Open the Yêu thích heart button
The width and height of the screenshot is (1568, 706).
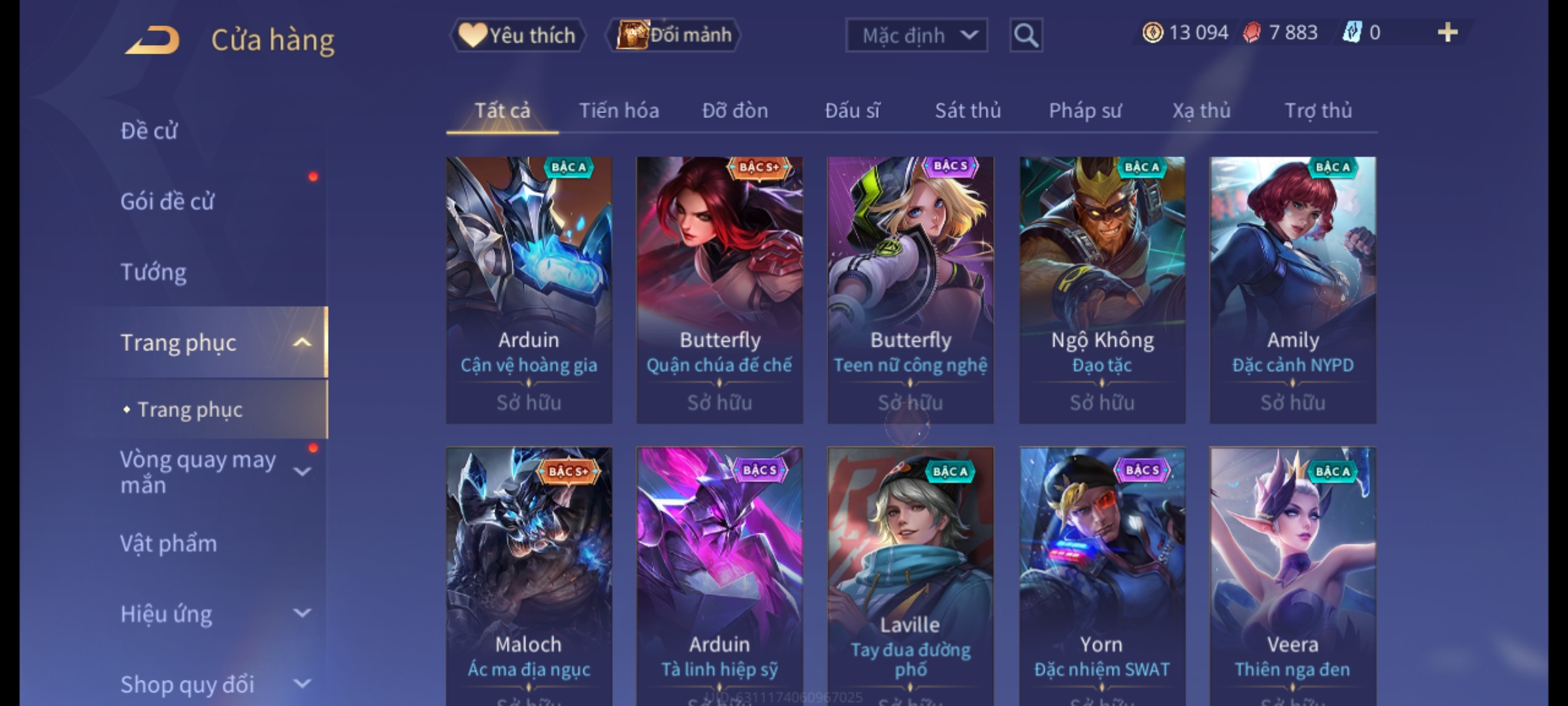pyautogui.click(x=517, y=35)
